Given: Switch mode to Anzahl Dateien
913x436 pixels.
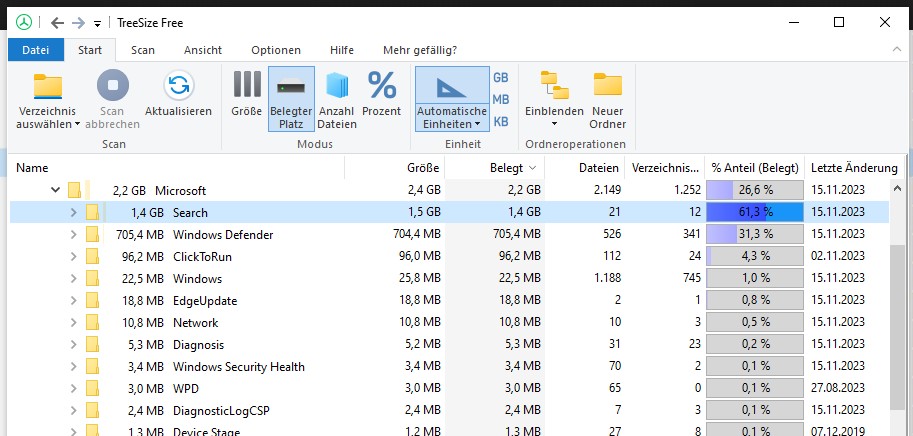Looking at the screenshot, I should point(337,101).
